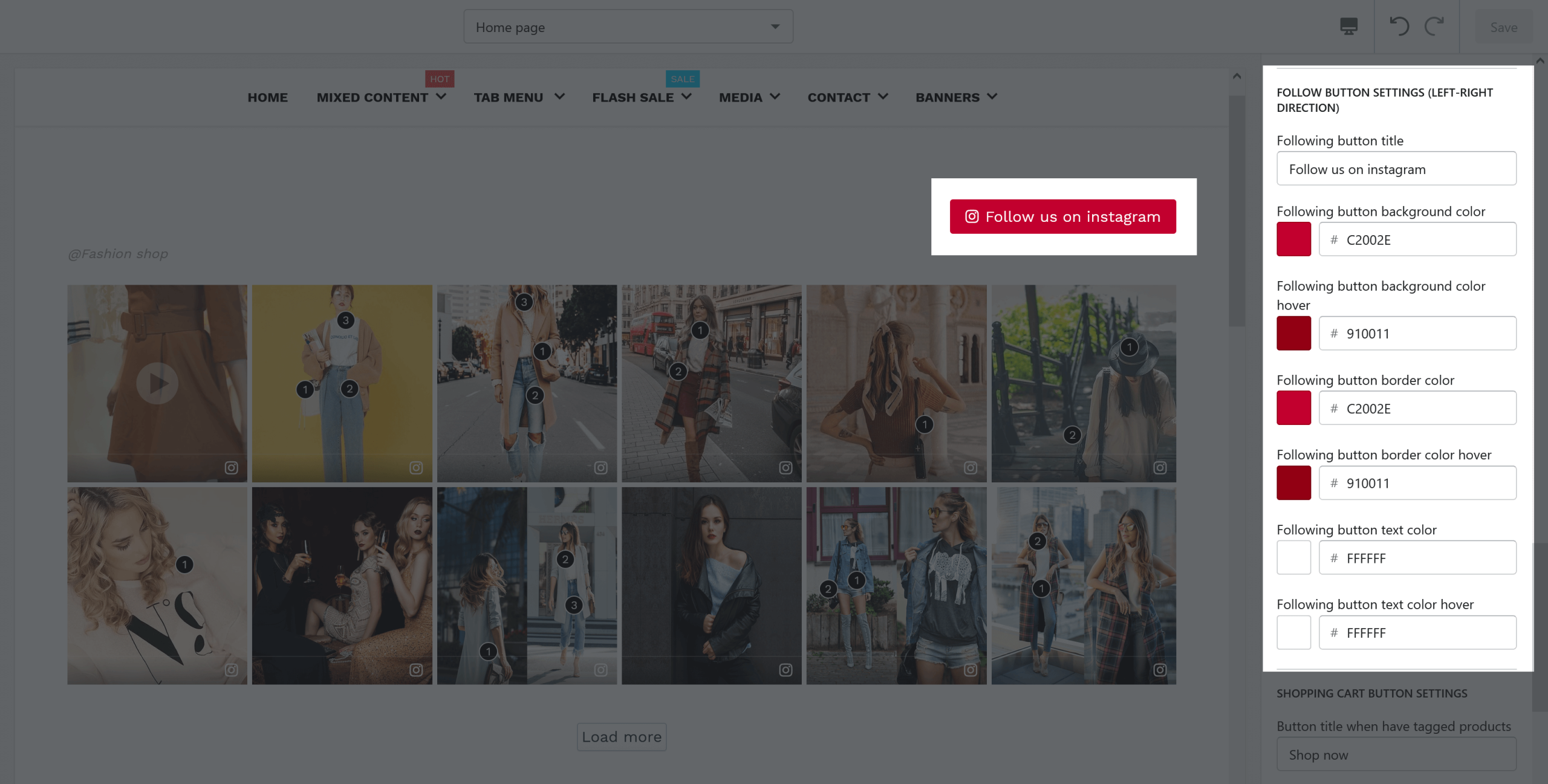Click the desktop preview monitor icon
Screen dimensions: 1548x784
click(x=1348, y=27)
